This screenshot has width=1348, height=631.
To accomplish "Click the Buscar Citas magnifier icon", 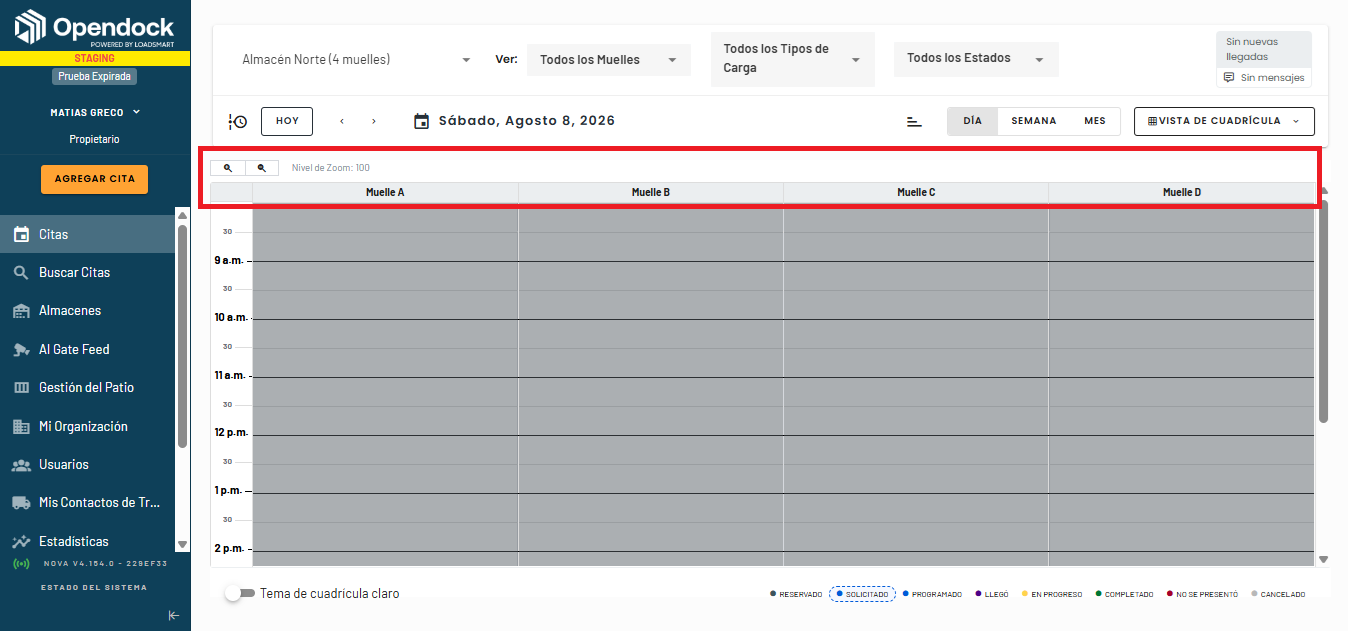I will (x=21, y=272).
